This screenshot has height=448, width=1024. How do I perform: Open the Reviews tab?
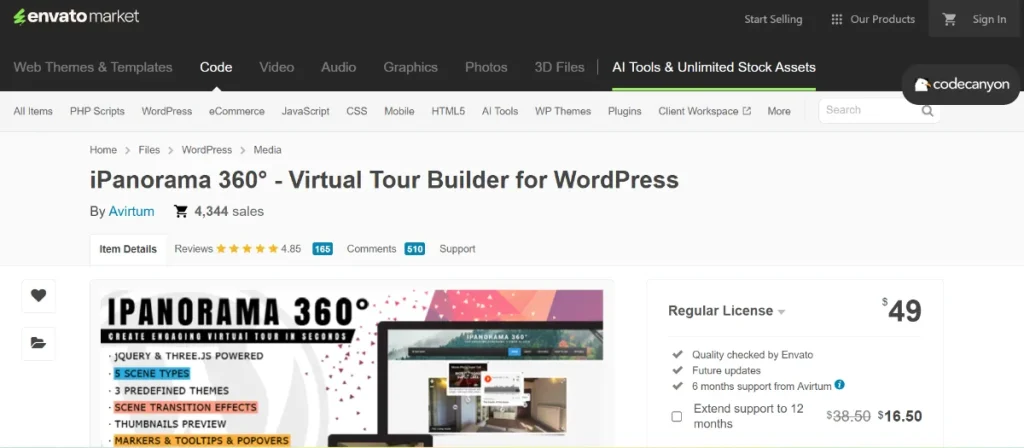tap(193, 249)
